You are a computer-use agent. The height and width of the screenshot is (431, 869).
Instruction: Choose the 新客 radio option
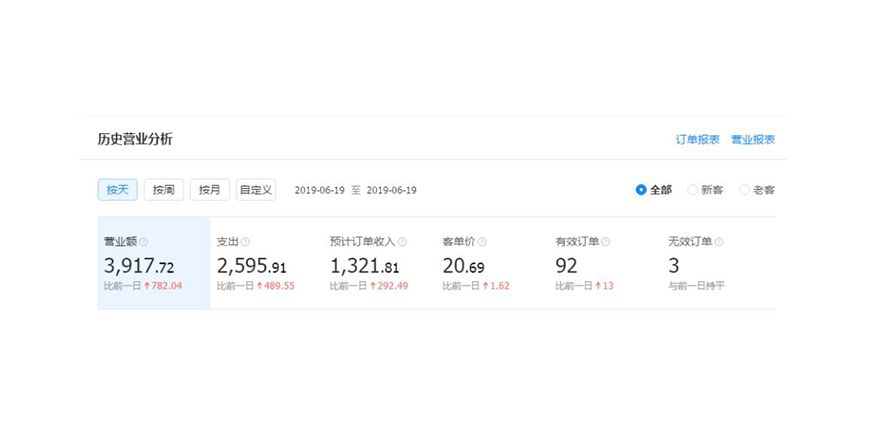point(705,190)
